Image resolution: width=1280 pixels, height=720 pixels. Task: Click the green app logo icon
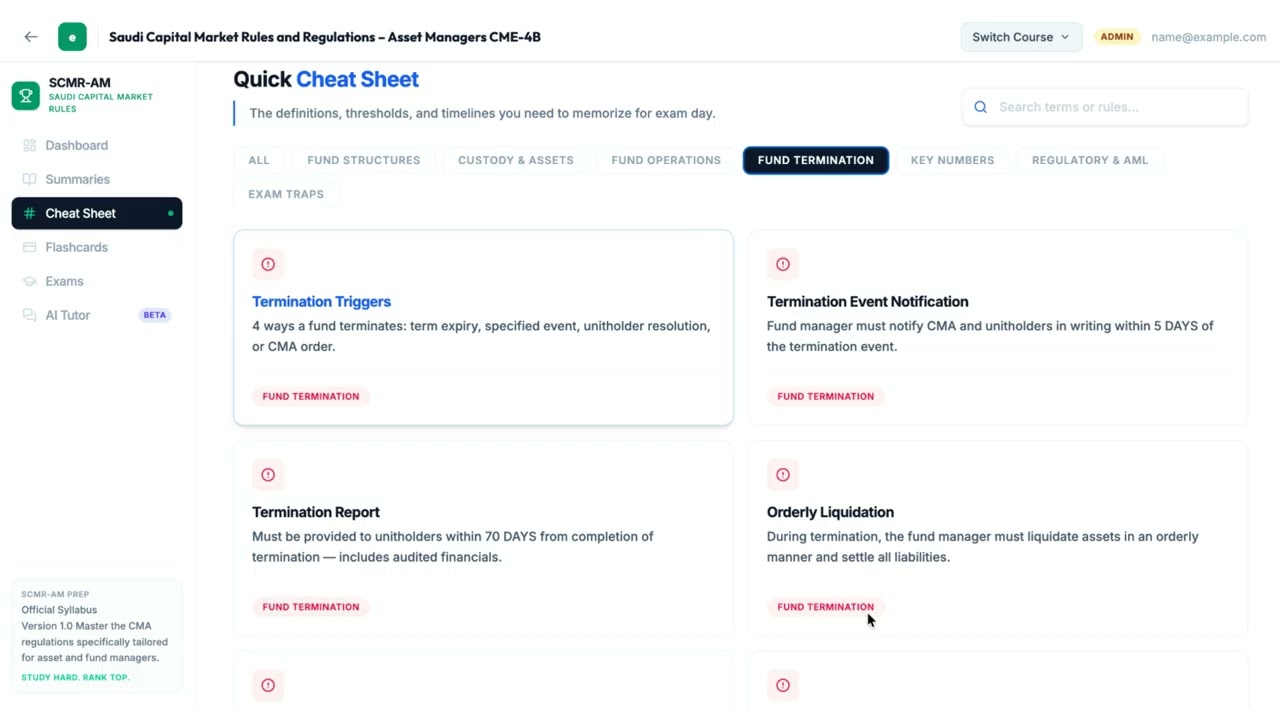72,37
